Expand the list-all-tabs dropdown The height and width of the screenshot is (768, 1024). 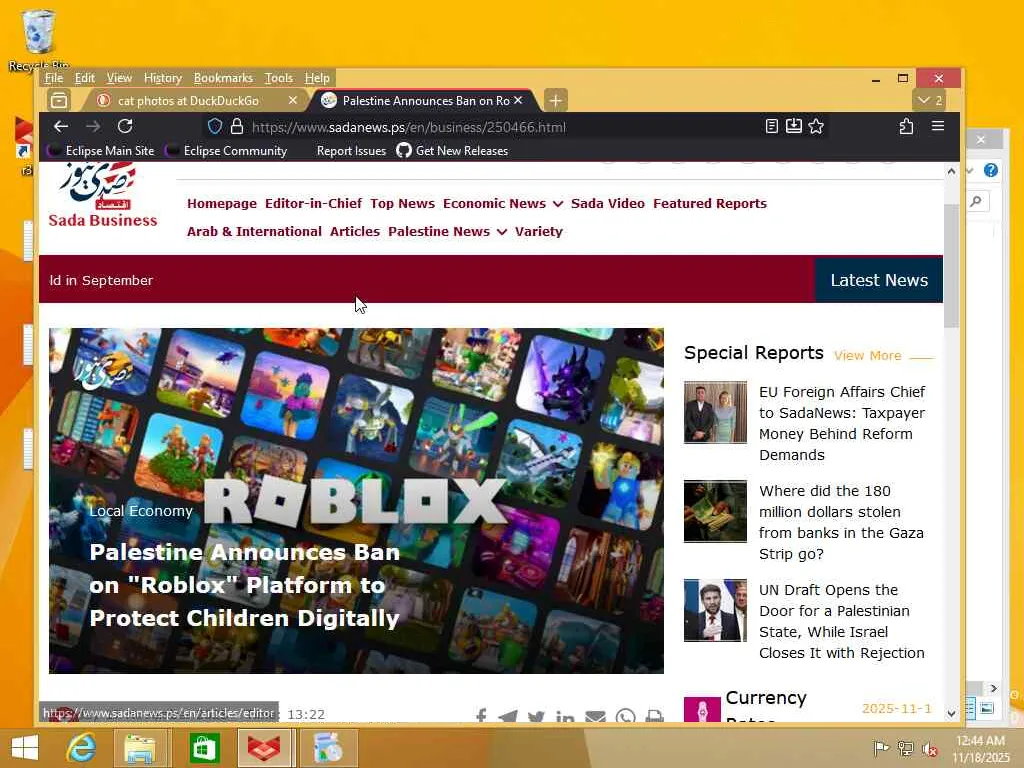click(929, 100)
